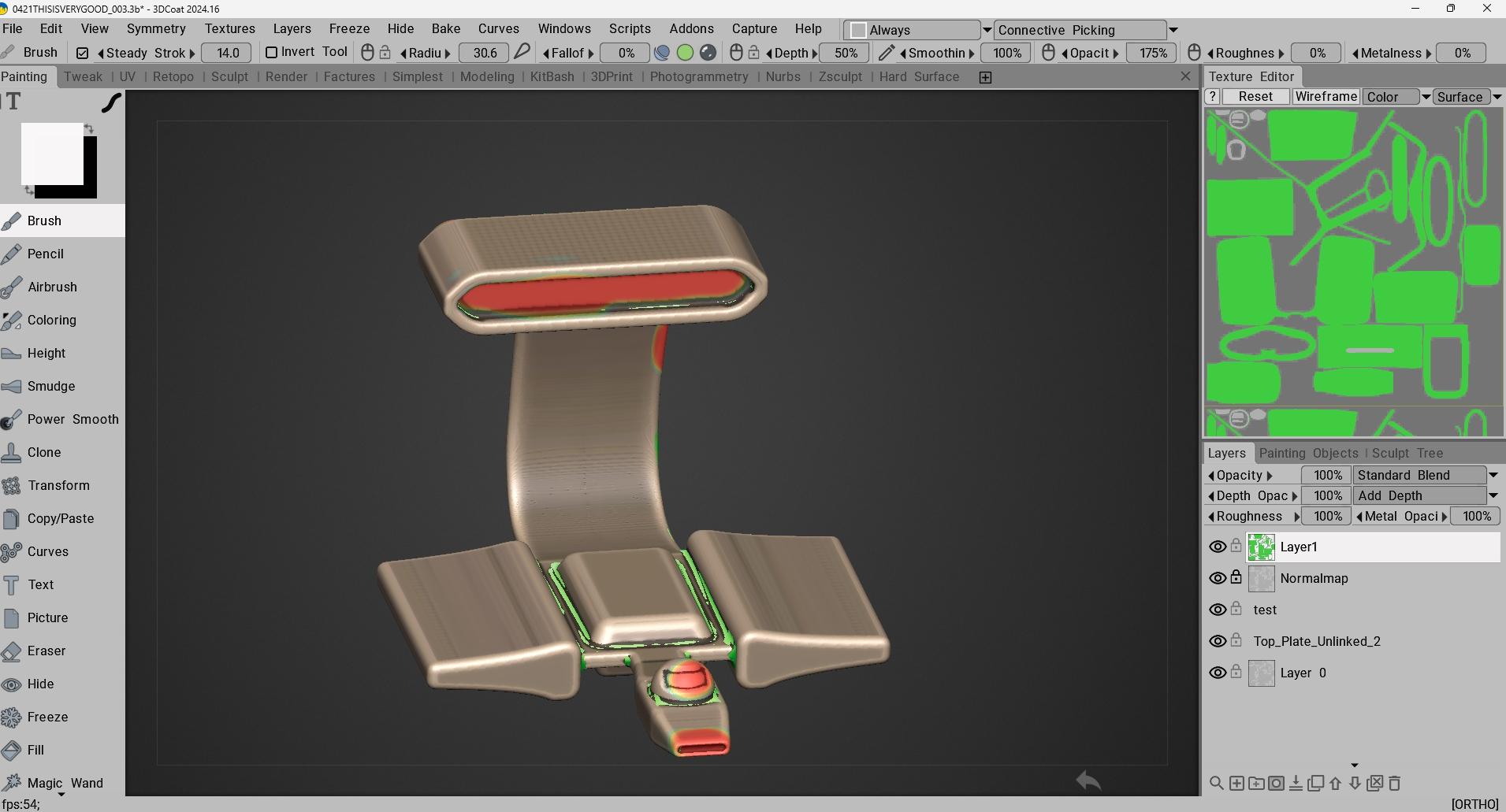Open the Add Depth blending dropdown
The height and width of the screenshot is (812, 1506).
pos(1493,495)
